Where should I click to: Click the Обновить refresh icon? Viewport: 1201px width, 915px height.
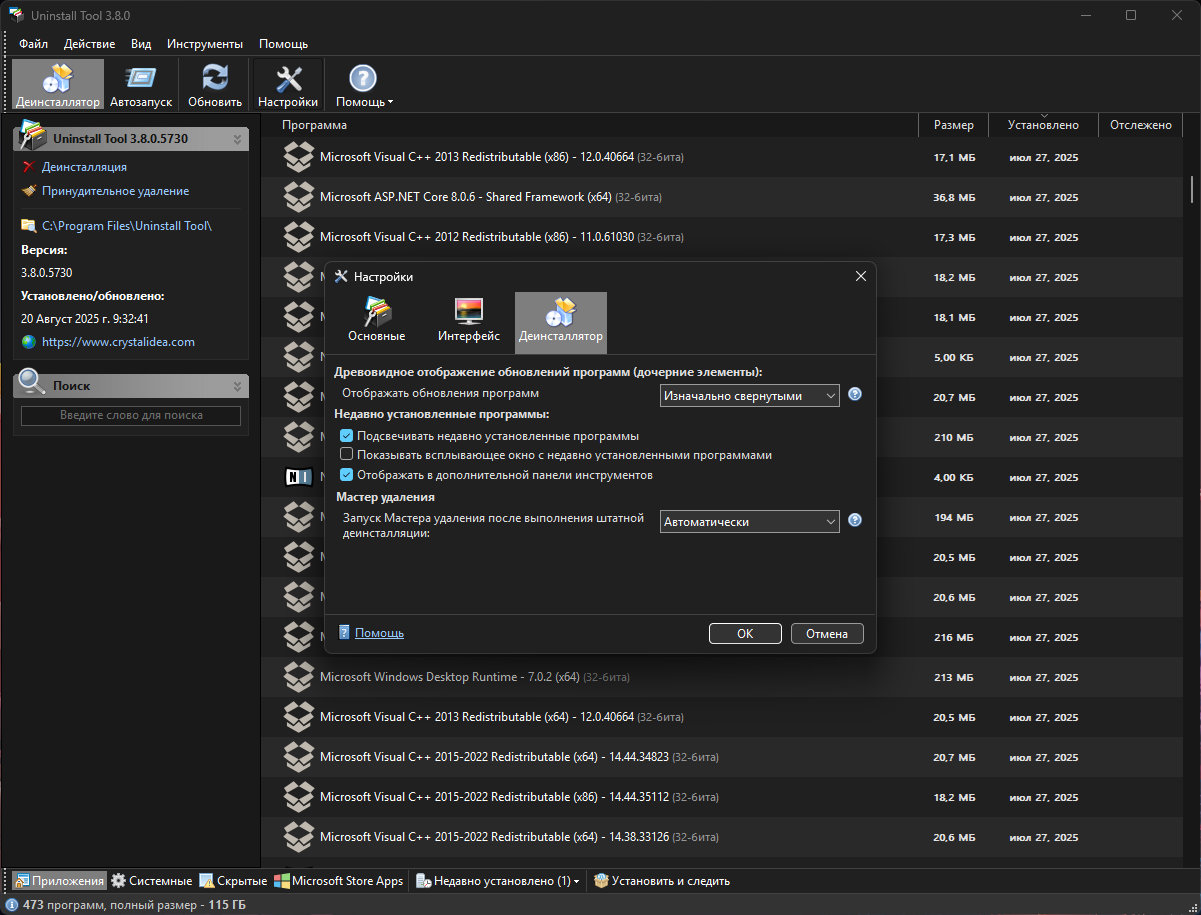pyautogui.click(x=215, y=79)
